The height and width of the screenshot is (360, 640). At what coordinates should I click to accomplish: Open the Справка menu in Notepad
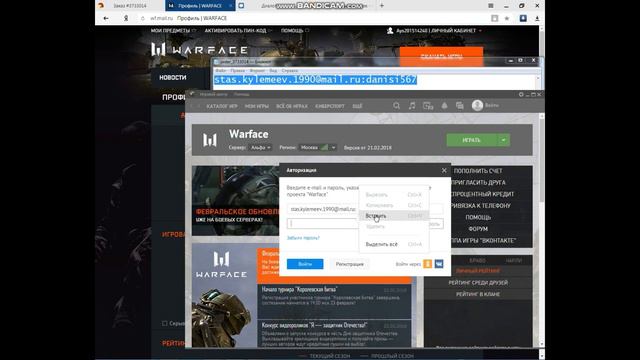[289, 71]
